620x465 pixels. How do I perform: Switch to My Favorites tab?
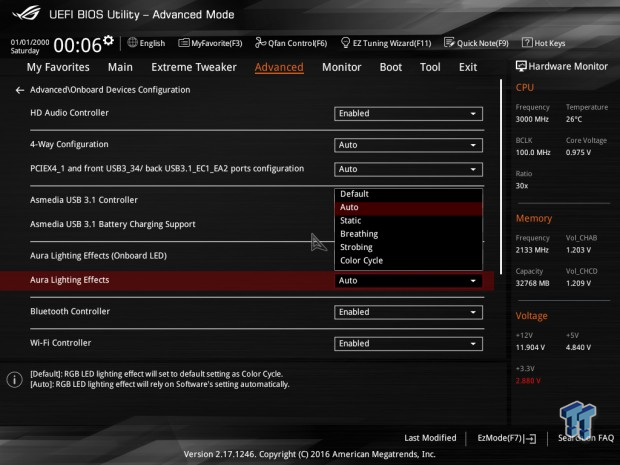pyautogui.click(x=58, y=67)
